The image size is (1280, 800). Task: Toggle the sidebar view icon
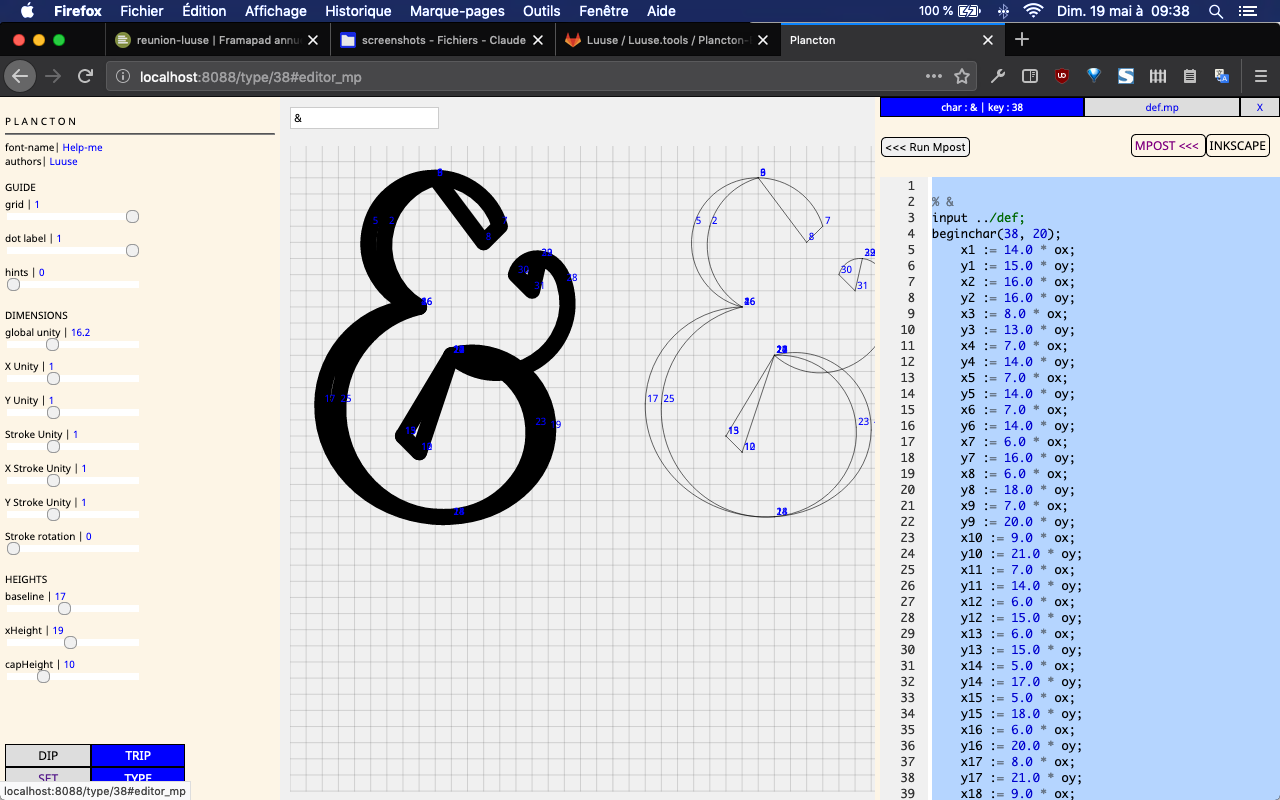coord(1029,76)
